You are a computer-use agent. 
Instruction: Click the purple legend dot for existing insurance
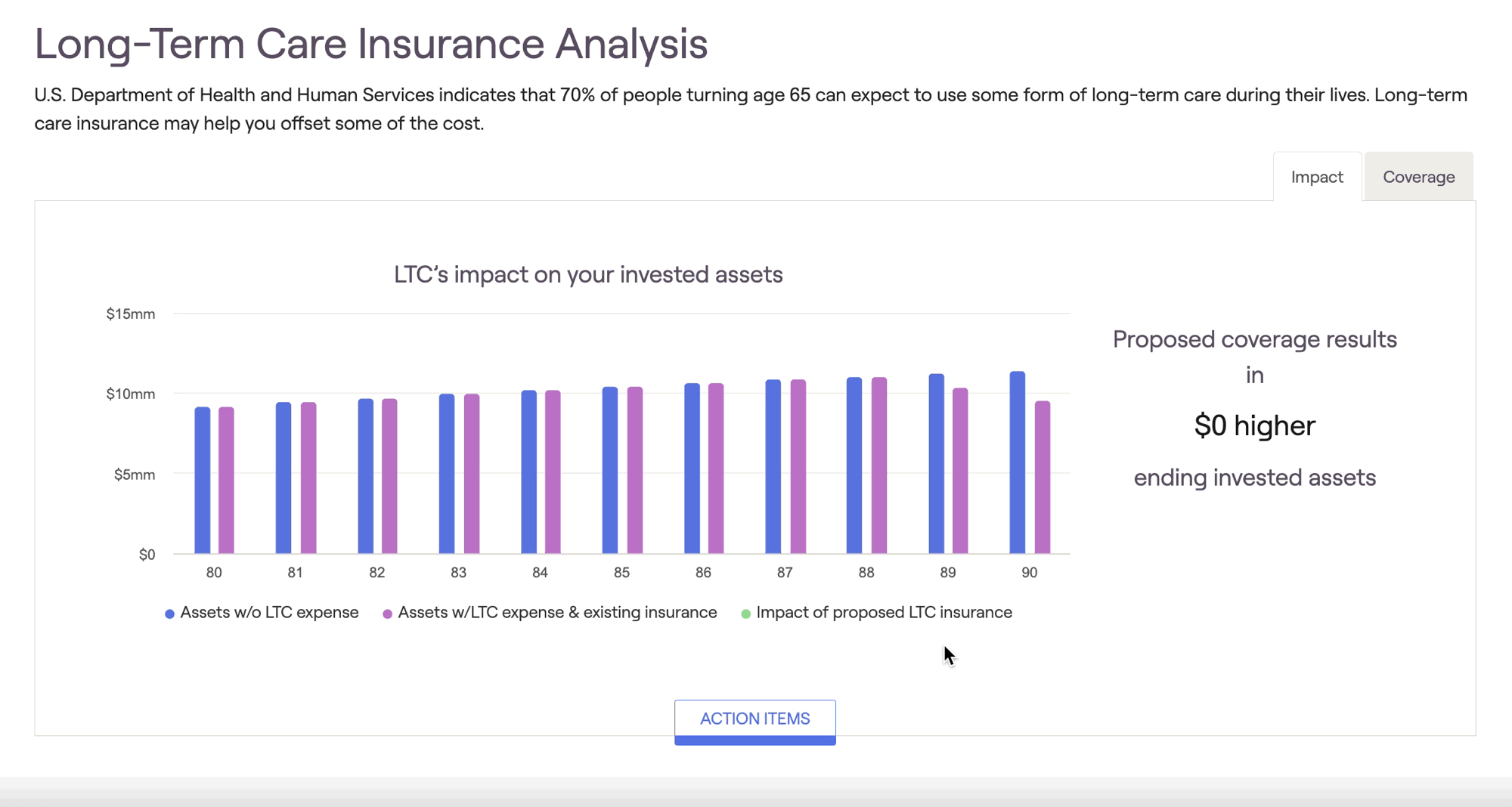pos(387,614)
